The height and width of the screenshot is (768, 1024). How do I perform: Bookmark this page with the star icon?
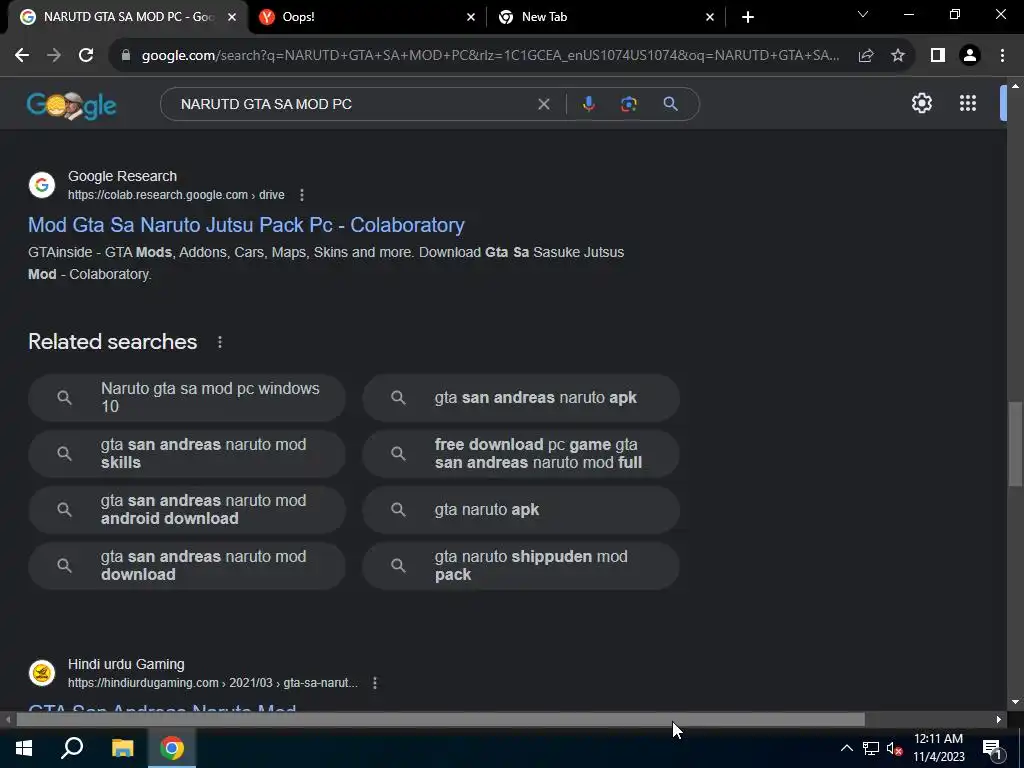pyautogui.click(x=898, y=56)
